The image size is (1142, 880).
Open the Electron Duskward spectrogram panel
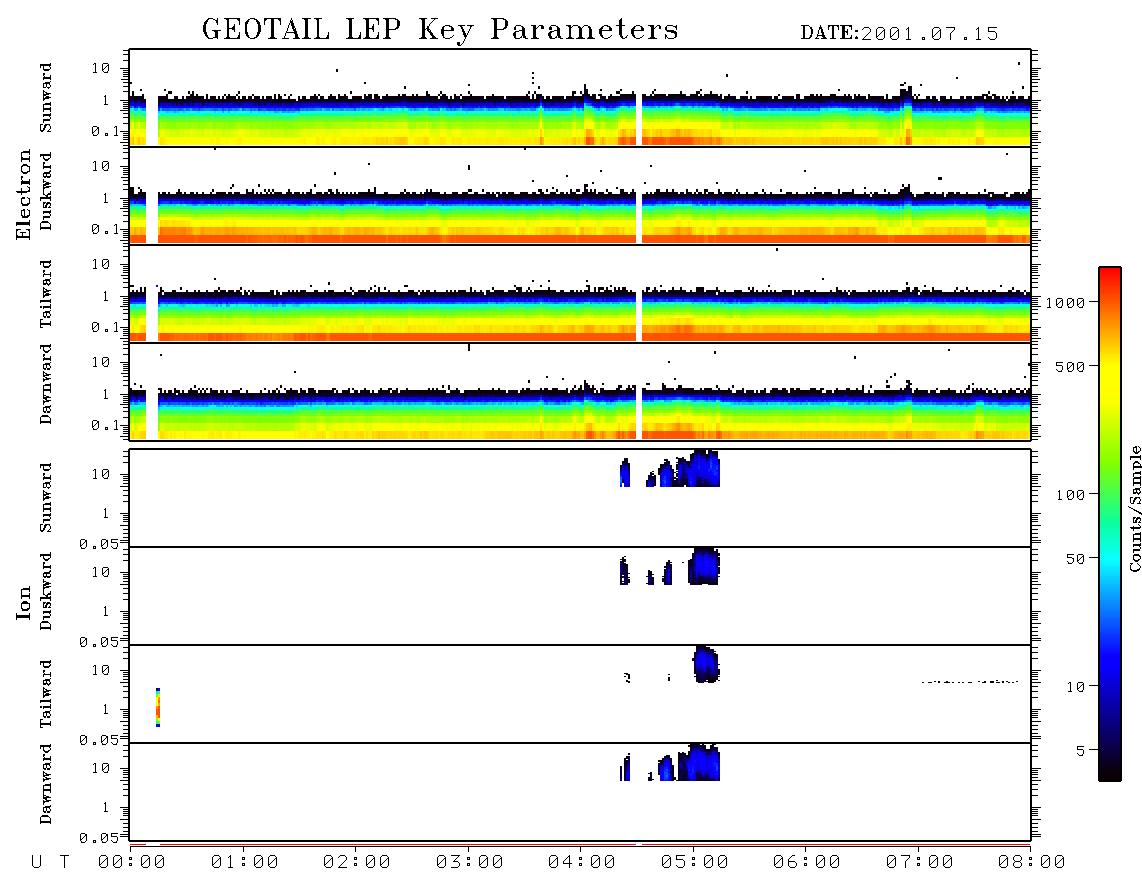580,195
